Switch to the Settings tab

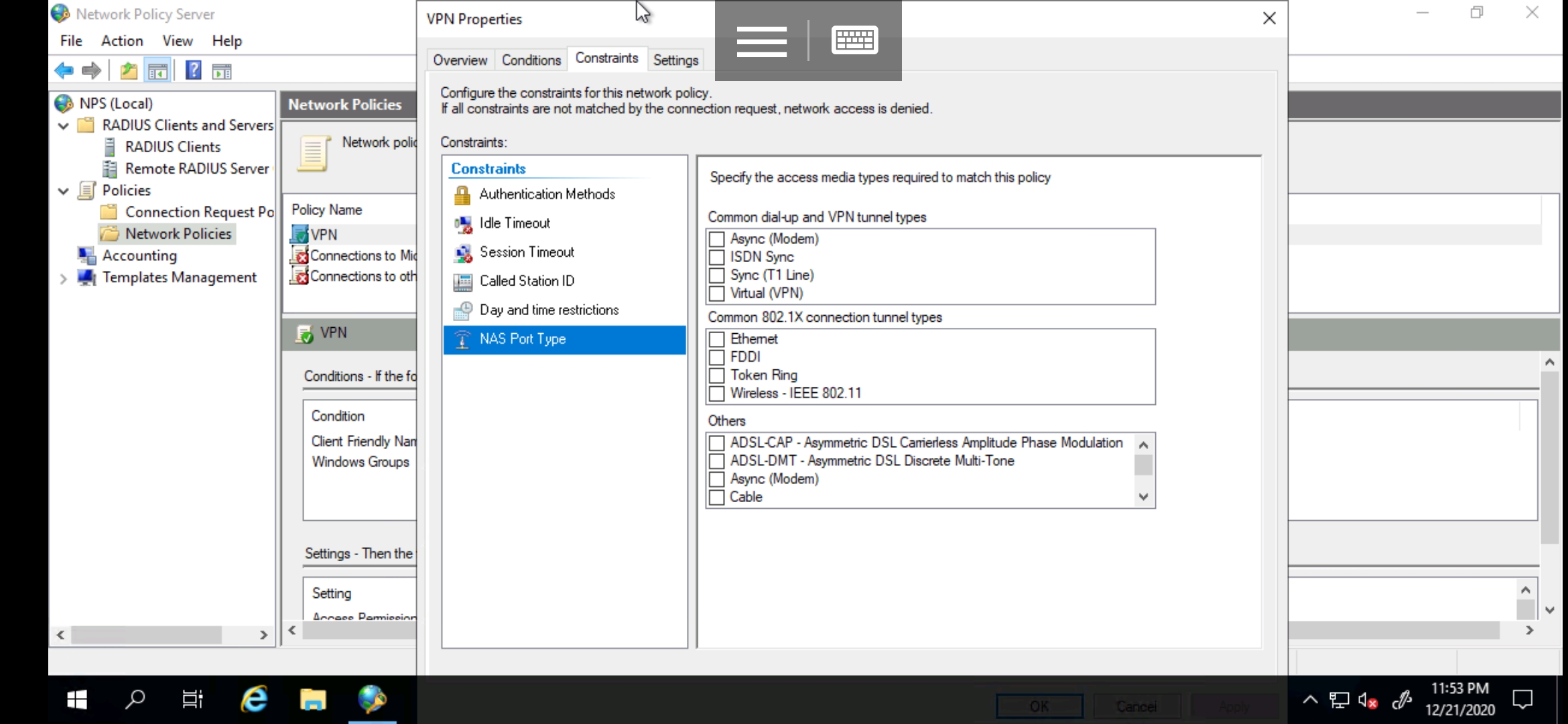click(x=675, y=60)
